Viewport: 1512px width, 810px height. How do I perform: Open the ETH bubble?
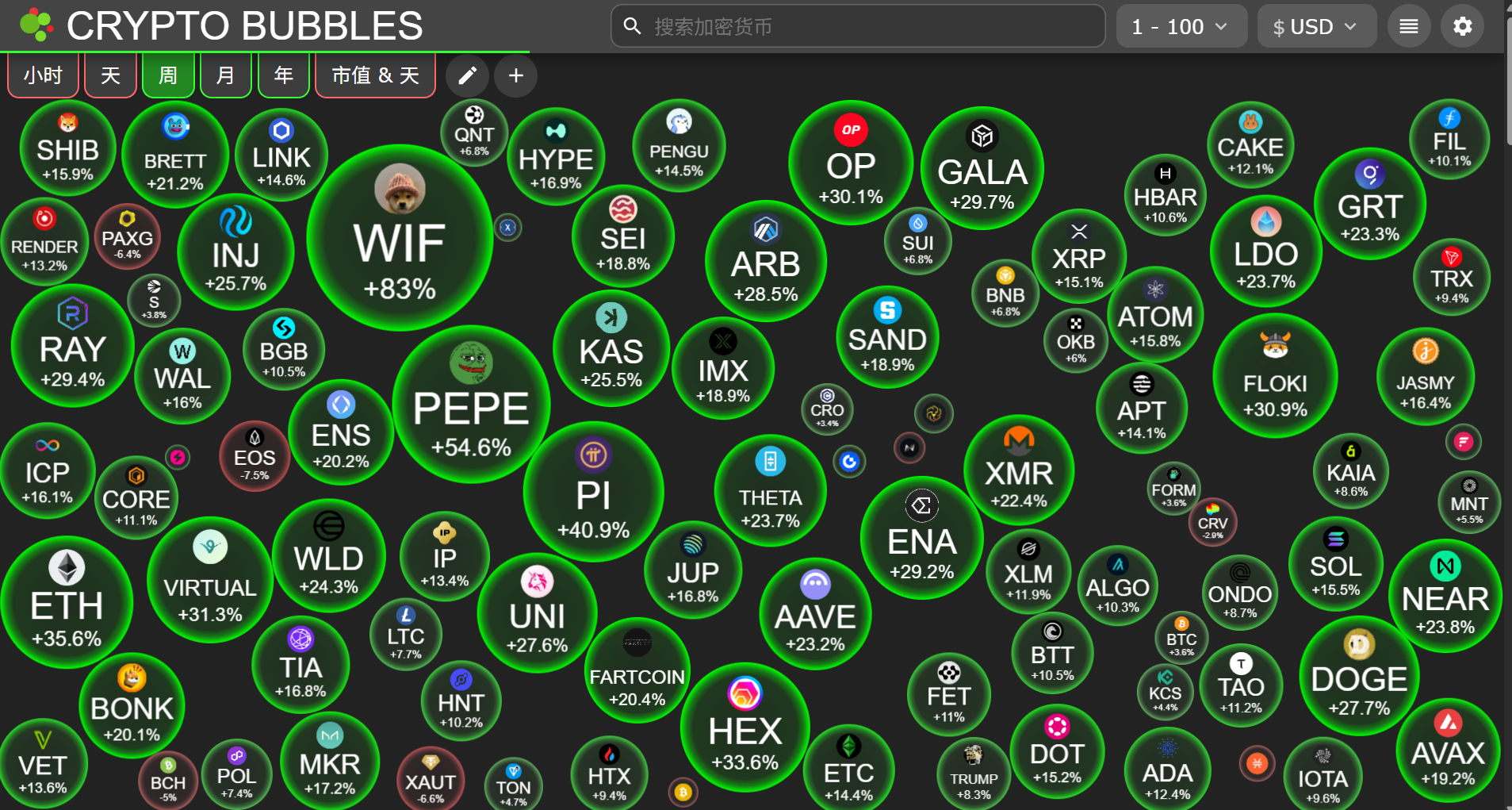point(67,603)
